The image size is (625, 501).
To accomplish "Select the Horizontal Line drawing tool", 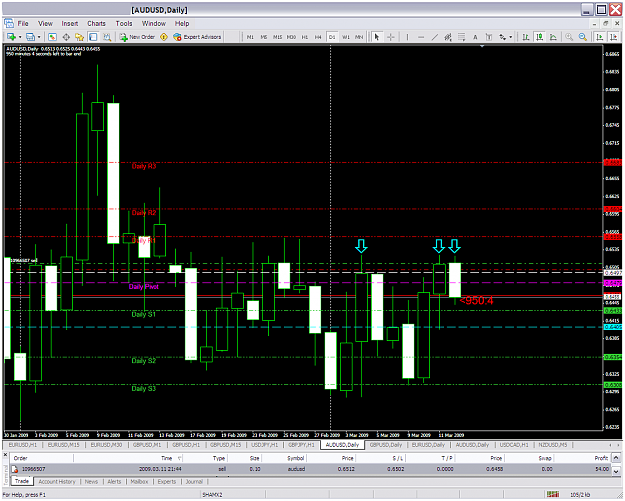I will tap(421, 37).
